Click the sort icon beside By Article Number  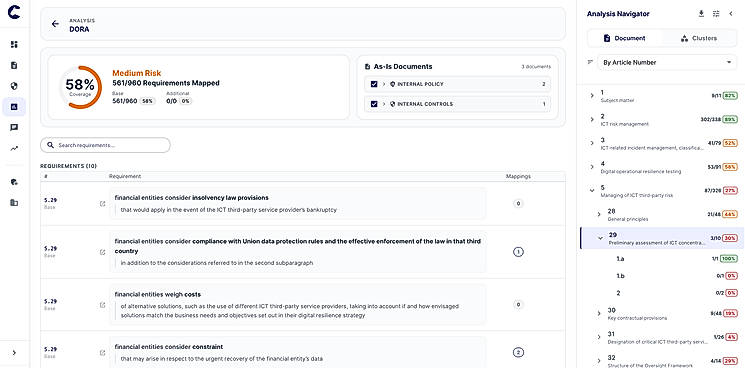591,62
